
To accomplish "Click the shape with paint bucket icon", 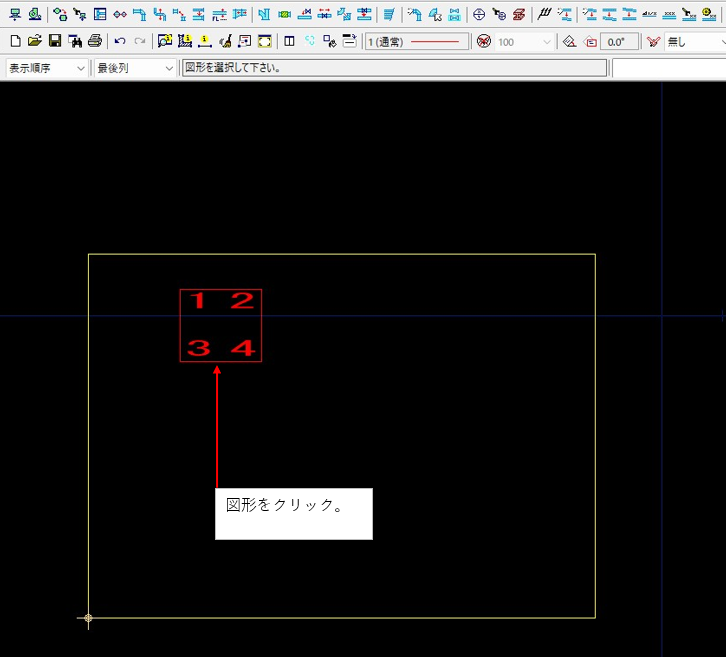I will [x=330, y=42].
